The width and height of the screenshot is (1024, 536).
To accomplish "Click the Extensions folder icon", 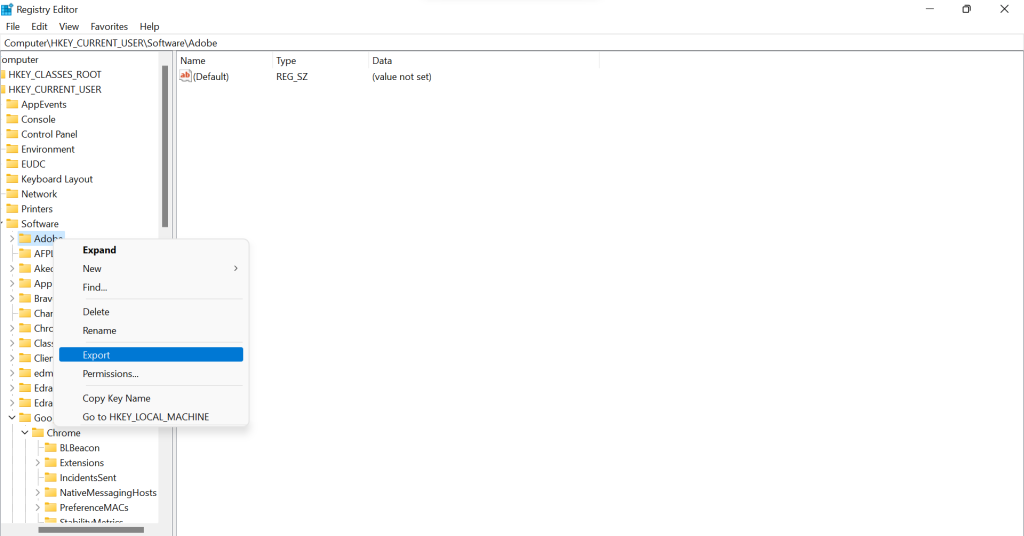I will [x=51, y=463].
